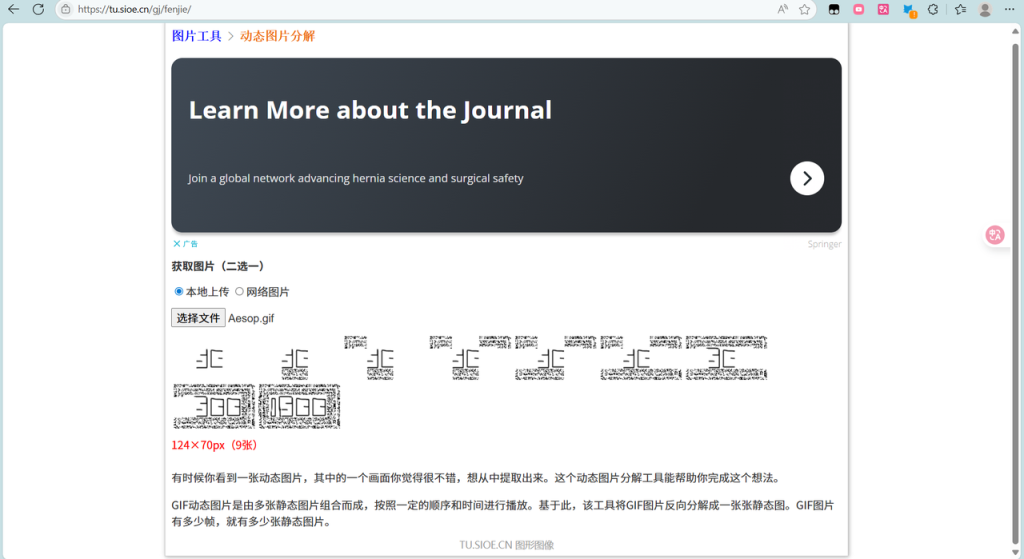1024x559 pixels.
Task: Click the user profile avatar icon
Action: [985, 9]
